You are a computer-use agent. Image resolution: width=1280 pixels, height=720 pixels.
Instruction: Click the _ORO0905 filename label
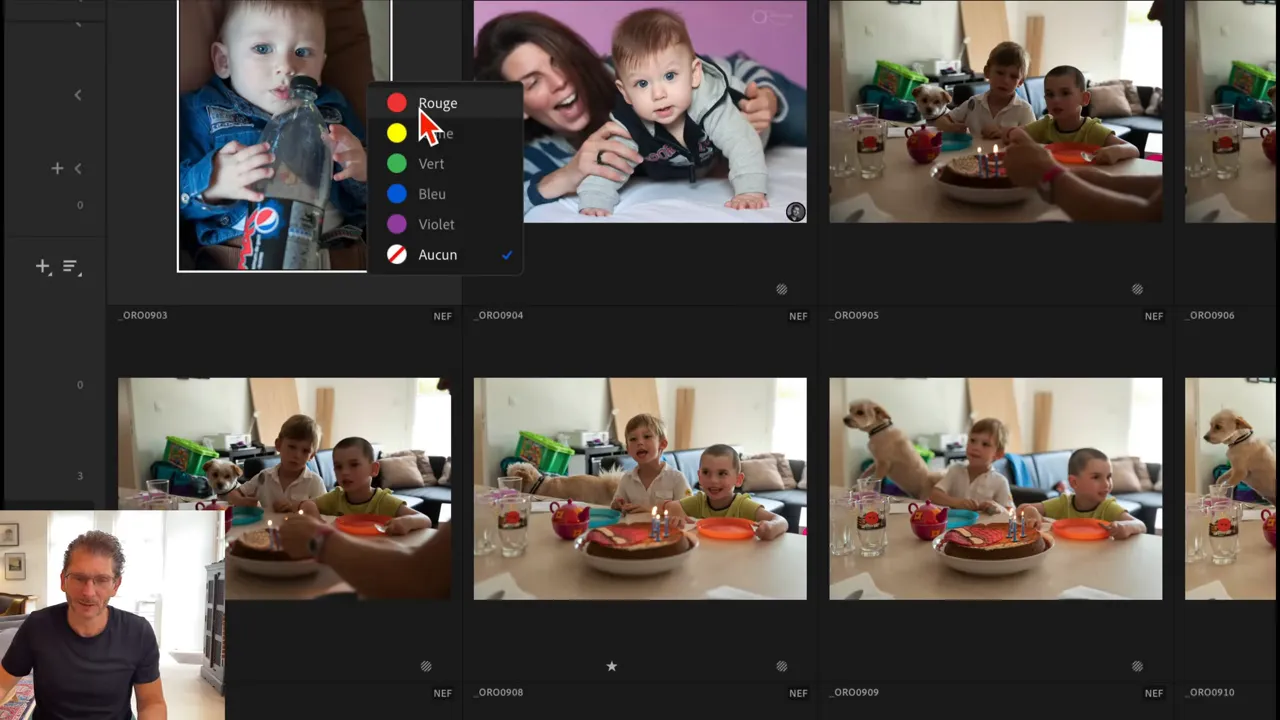pyautogui.click(x=854, y=315)
